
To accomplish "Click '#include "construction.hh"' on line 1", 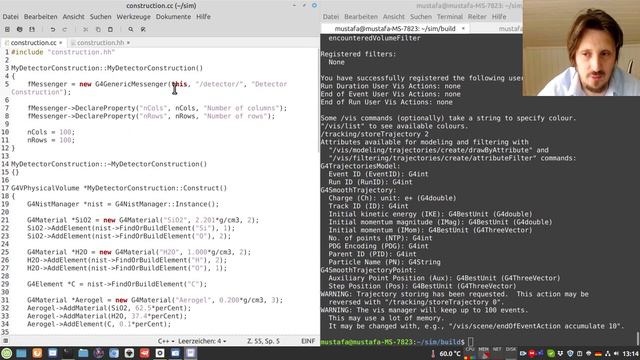I will (63, 52).
